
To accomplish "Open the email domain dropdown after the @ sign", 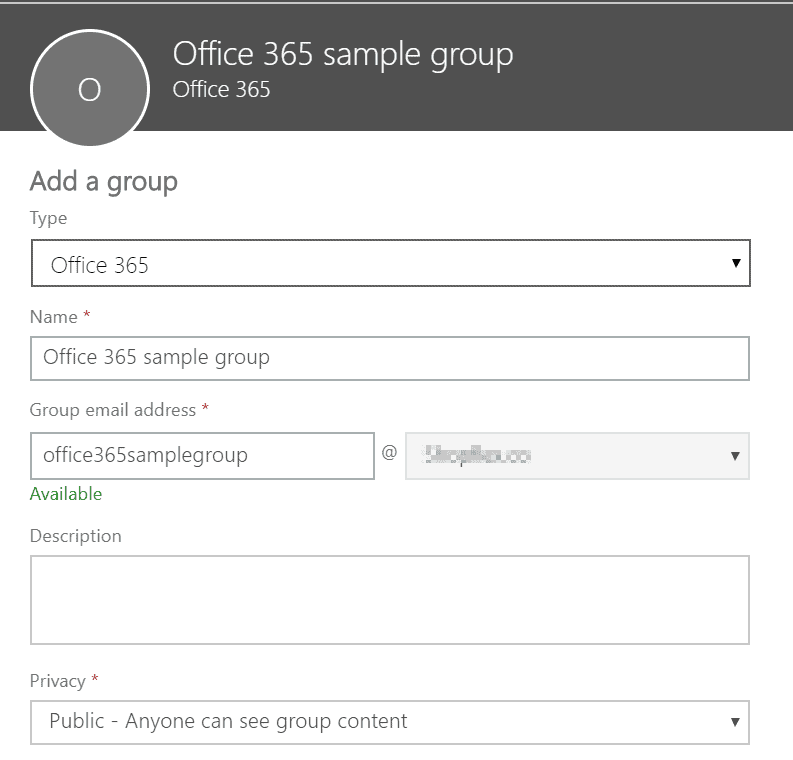I will click(577, 456).
